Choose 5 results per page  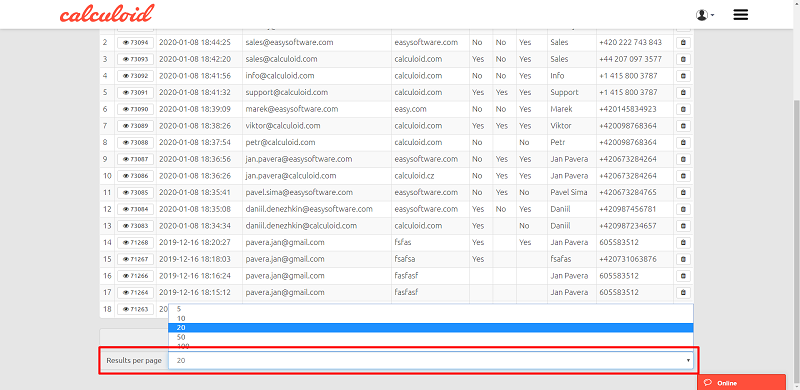coord(431,309)
